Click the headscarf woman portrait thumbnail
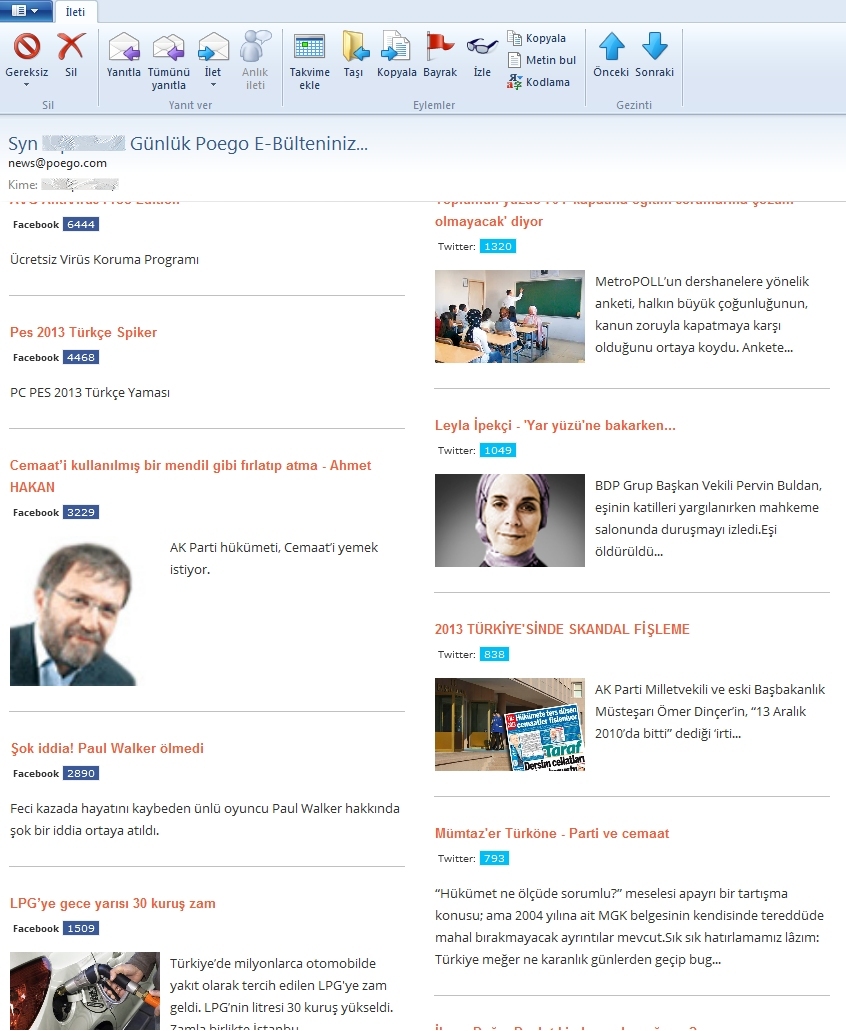846x1031 pixels. pyautogui.click(x=509, y=520)
